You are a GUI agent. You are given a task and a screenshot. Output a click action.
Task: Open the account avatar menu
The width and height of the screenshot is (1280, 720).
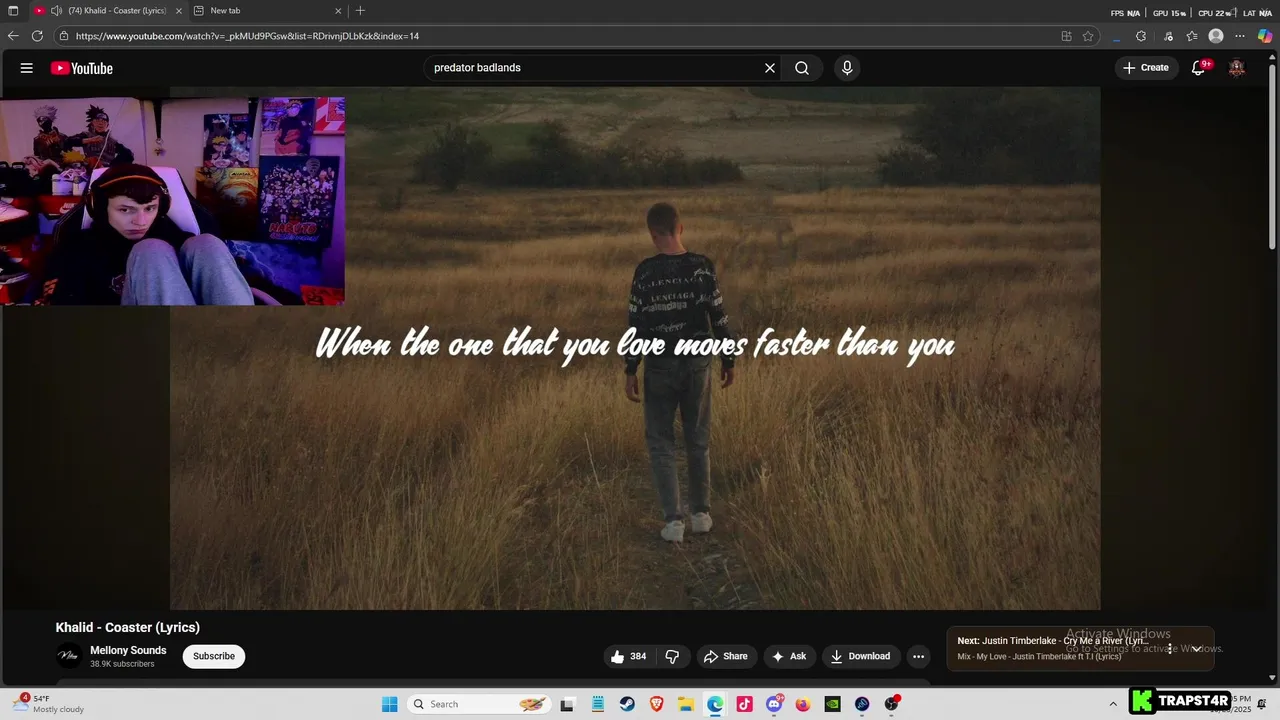[1237, 68]
